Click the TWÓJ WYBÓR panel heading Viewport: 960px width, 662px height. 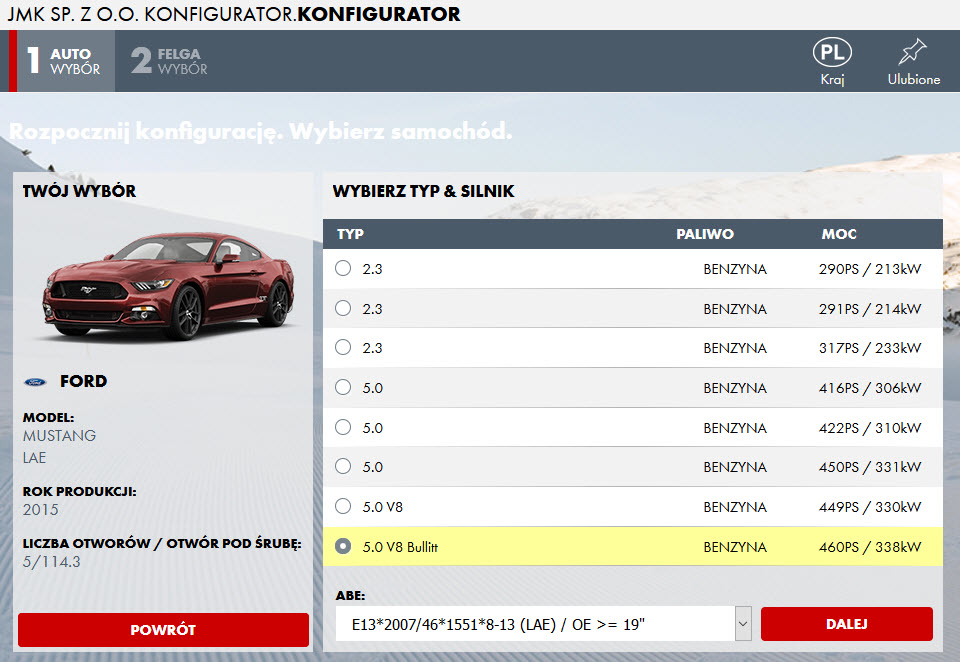pos(79,191)
